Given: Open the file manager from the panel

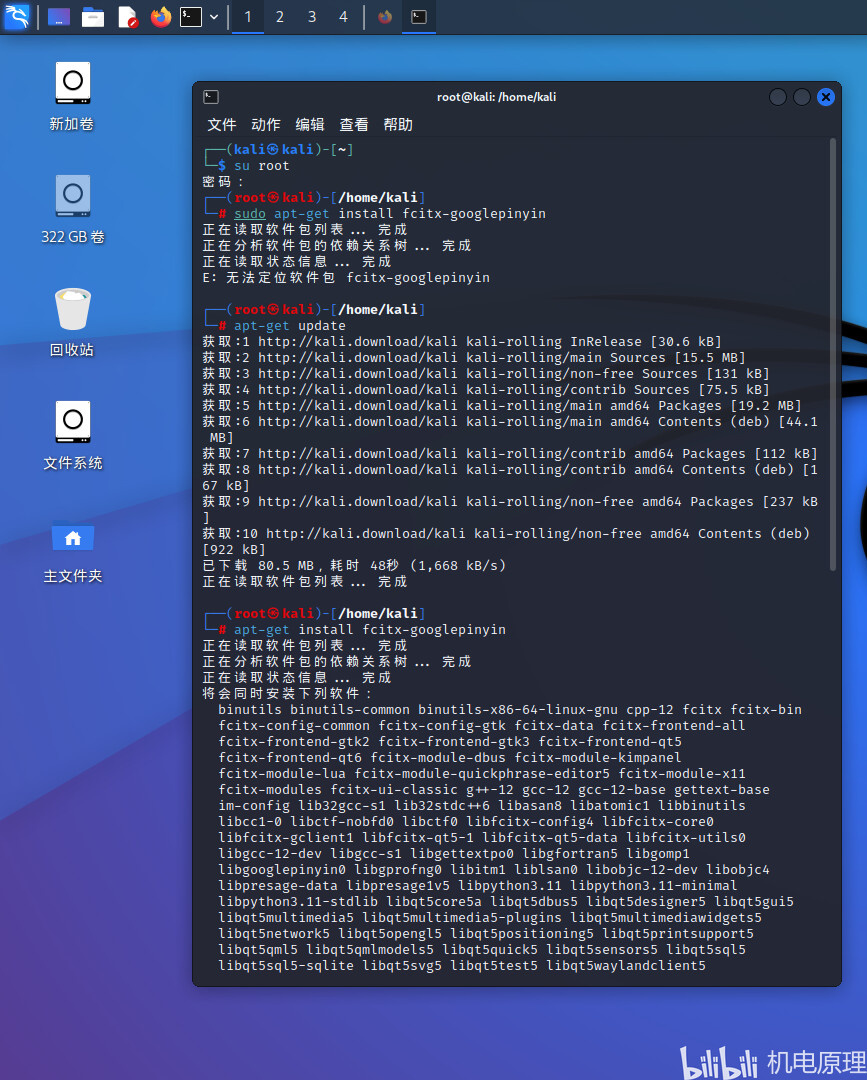Looking at the screenshot, I should point(93,17).
